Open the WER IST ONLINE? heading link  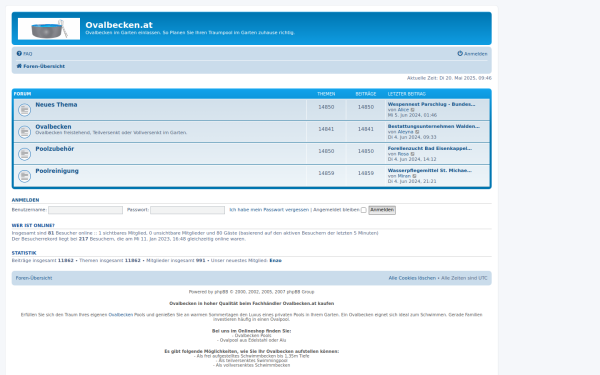coord(33,226)
